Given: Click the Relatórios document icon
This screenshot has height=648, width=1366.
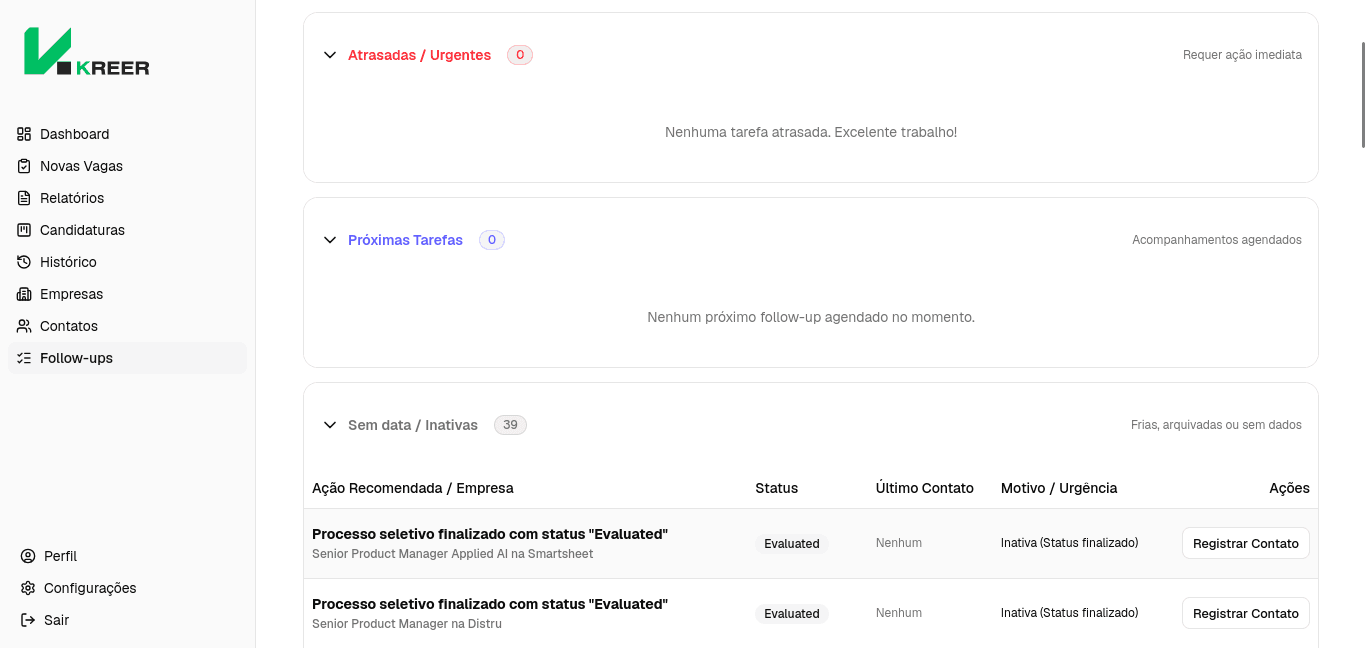Looking at the screenshot, I should click(24, 198).
